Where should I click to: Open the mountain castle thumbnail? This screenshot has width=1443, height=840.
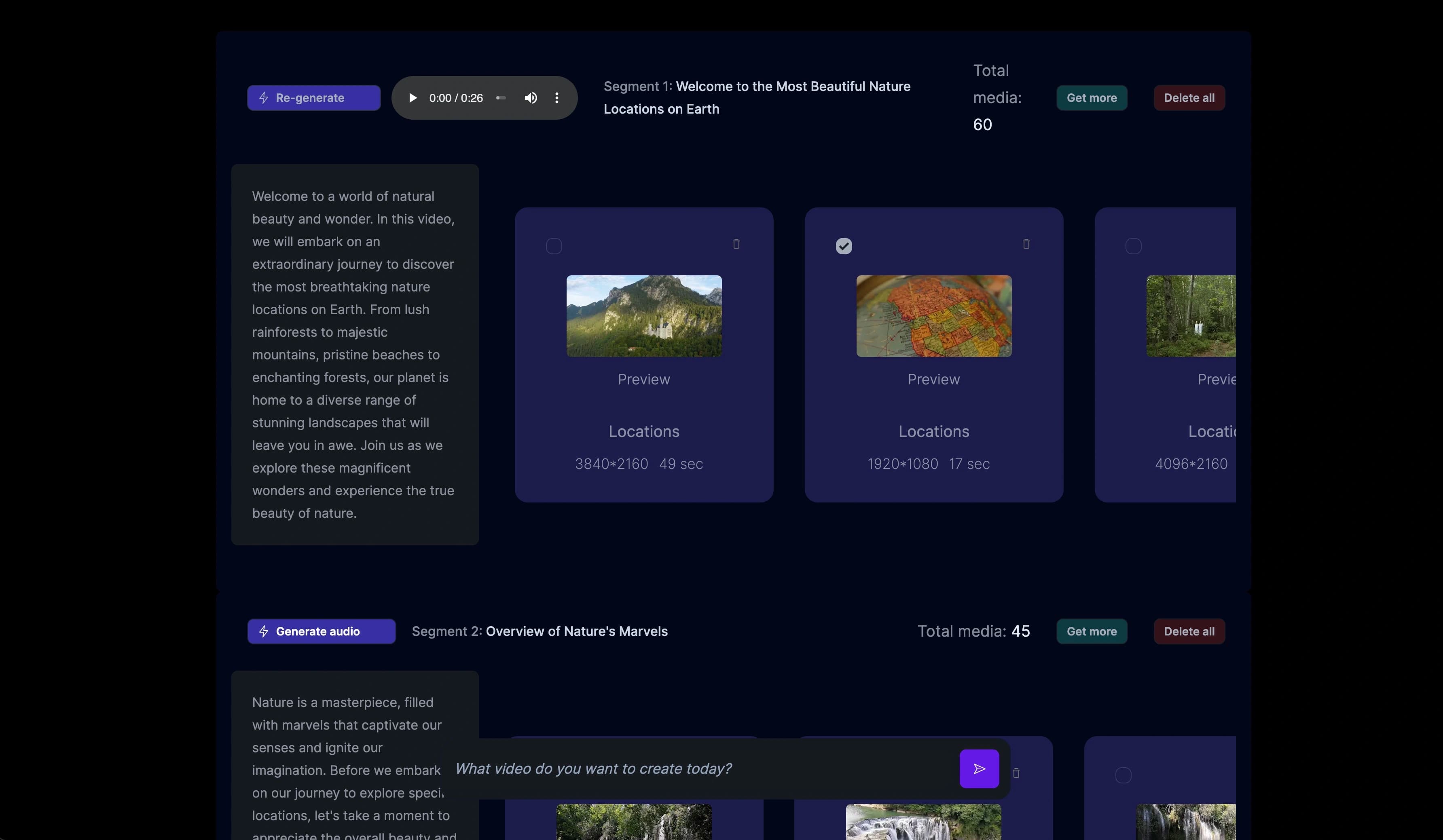[x=643, y=316]
